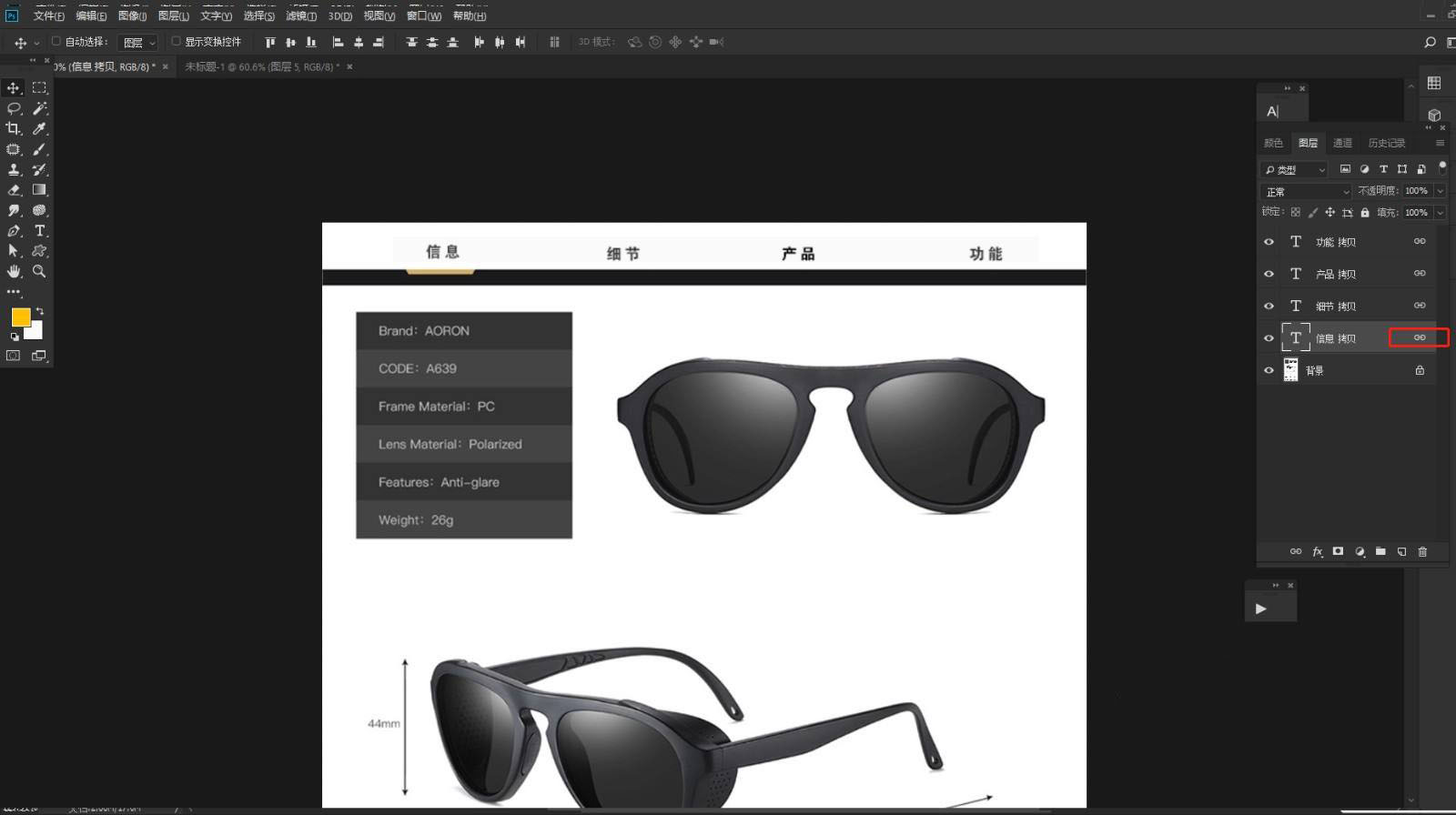The width and height of the screenshot is (1456, 815).
Task: Select the Horizontal Type tool in toolbox
Action: click(39, 231)
